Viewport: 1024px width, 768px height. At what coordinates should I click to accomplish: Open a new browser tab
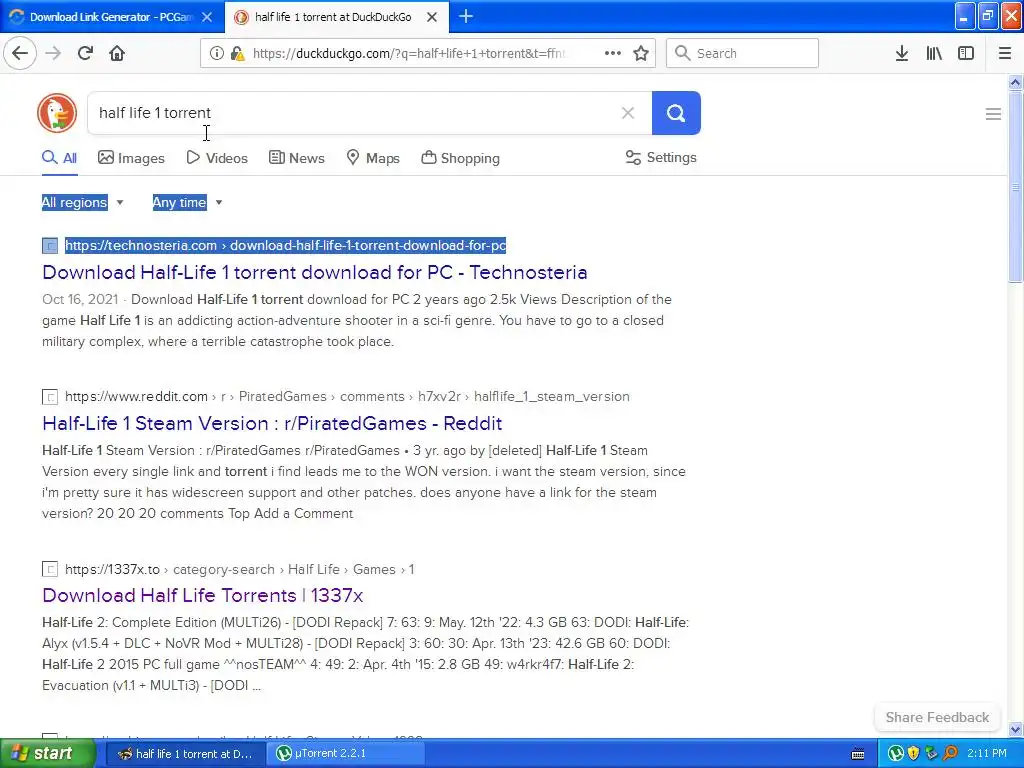pos(466,16)
